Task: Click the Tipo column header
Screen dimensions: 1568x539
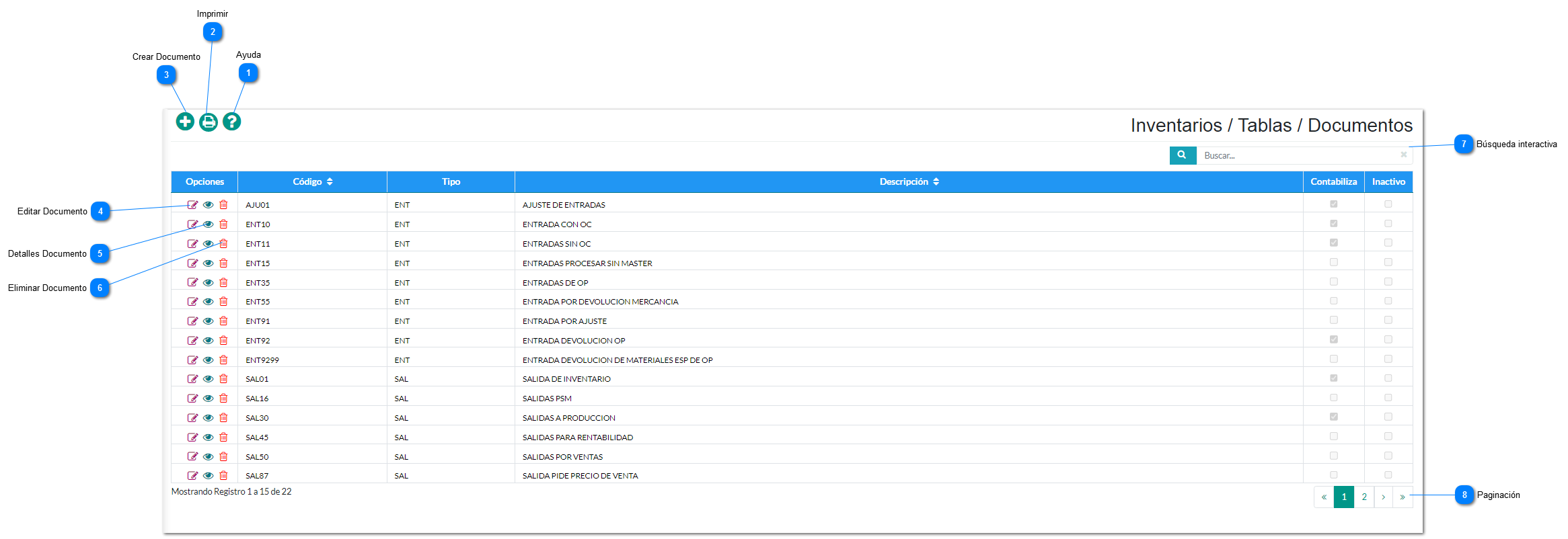Action: pyautogui.click(x=451, y=182)
